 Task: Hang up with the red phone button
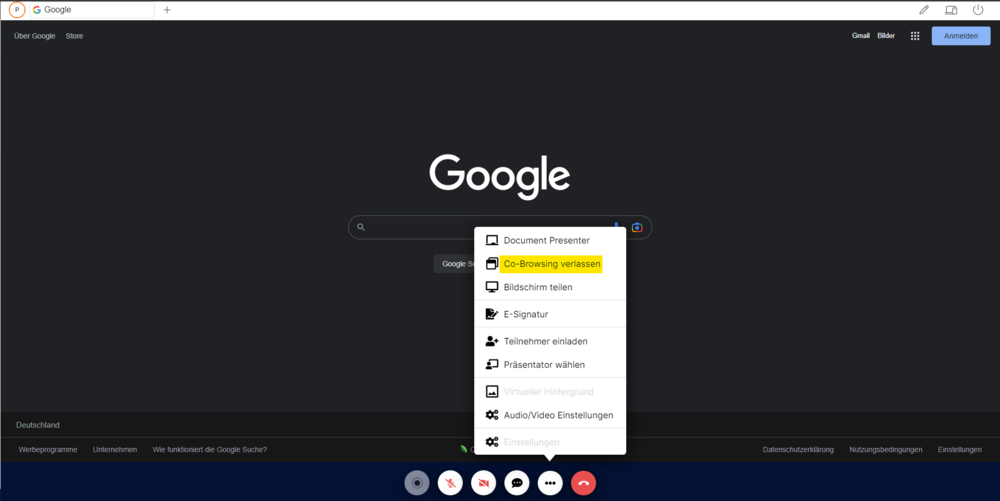[584, 483]
